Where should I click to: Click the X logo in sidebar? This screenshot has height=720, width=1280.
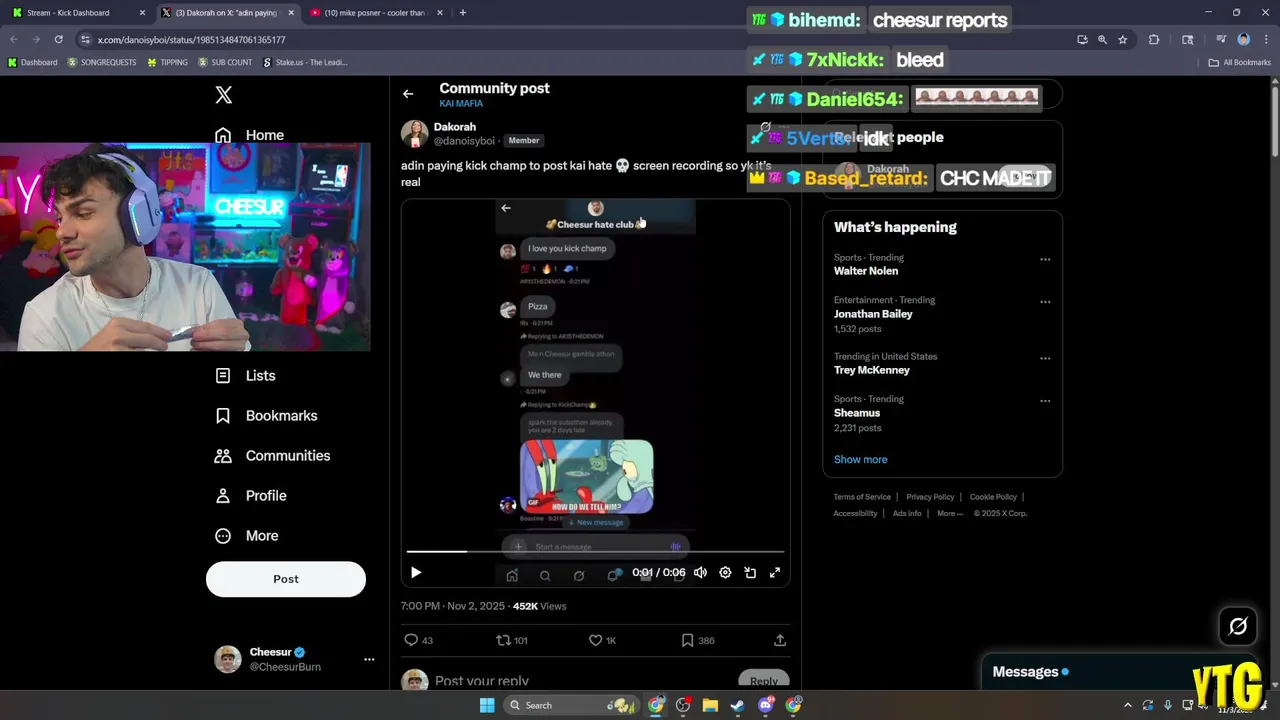point(224,95)
